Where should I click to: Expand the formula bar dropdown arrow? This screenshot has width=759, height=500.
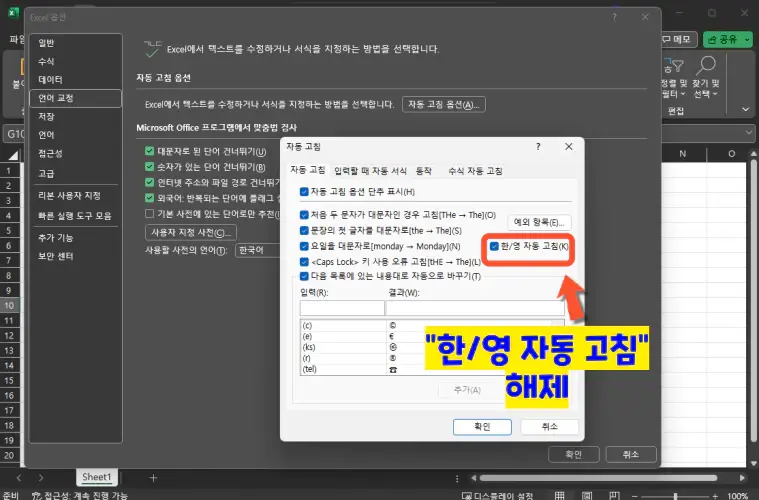(749, 132)
